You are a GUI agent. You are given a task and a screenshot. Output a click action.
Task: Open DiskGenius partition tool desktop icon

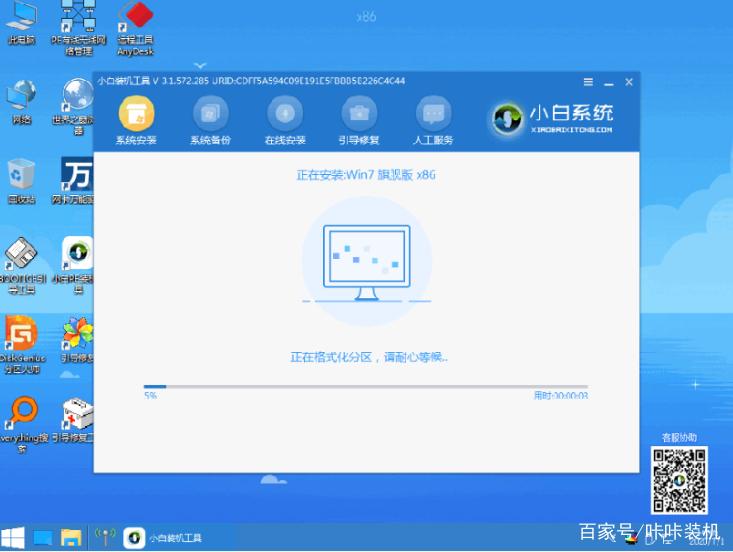point(22,345)
